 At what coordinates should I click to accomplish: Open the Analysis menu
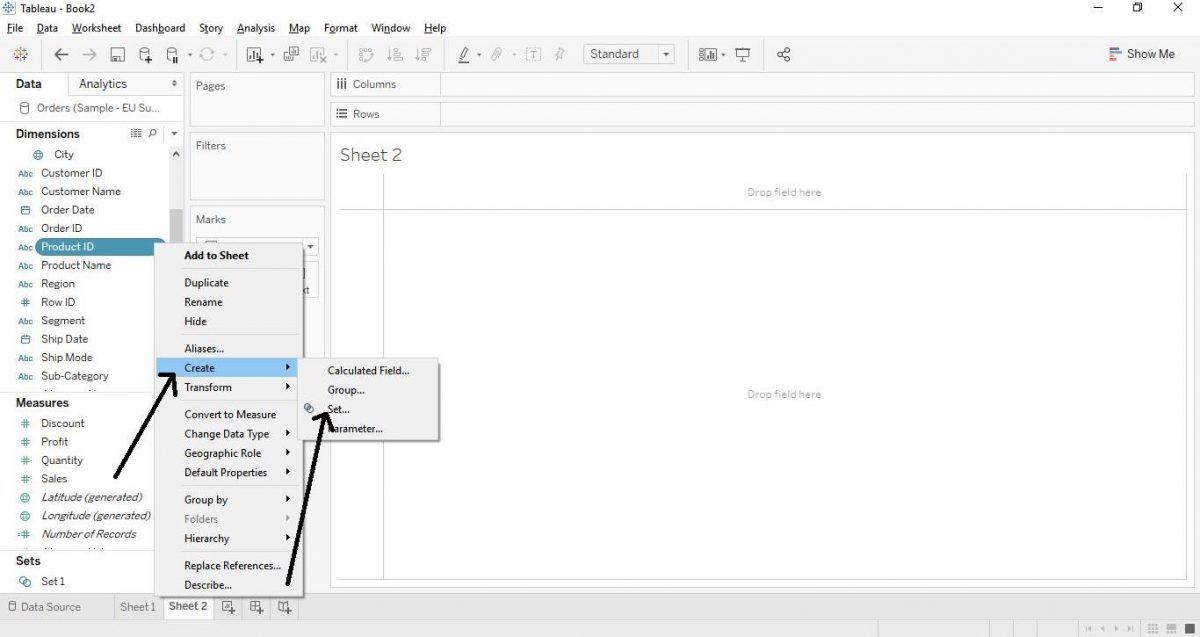256,28
